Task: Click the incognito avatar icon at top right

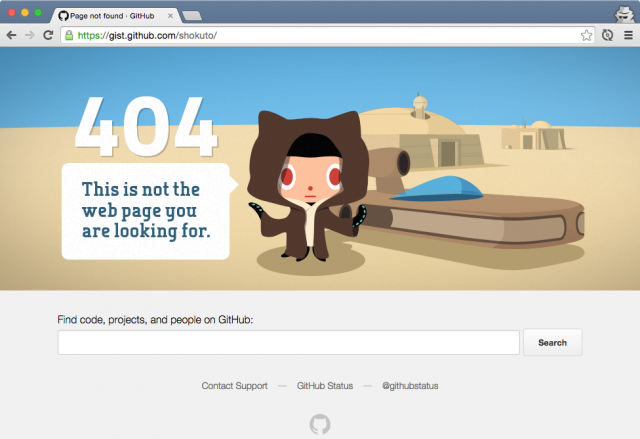Action: 620,12
